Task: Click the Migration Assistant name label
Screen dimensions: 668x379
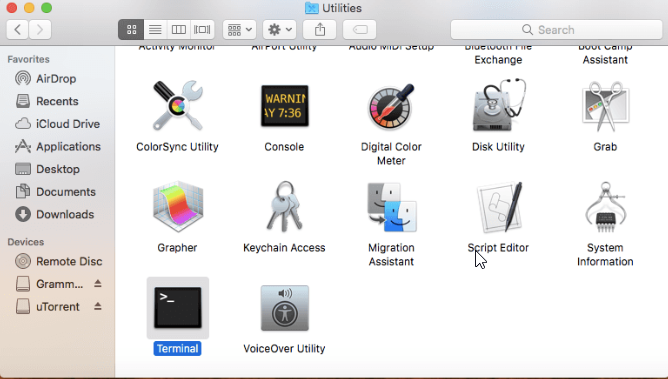Action: click(x=391, y=254)
